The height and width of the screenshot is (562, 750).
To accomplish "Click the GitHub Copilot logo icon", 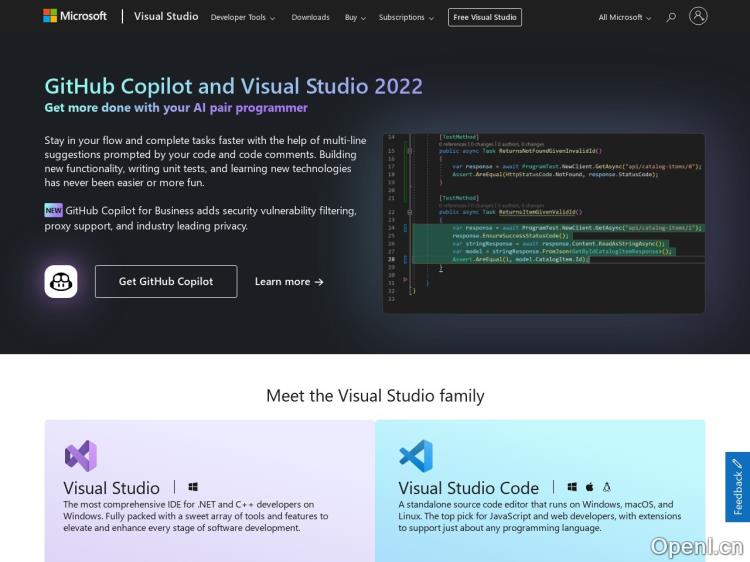I will coord(61,281).
